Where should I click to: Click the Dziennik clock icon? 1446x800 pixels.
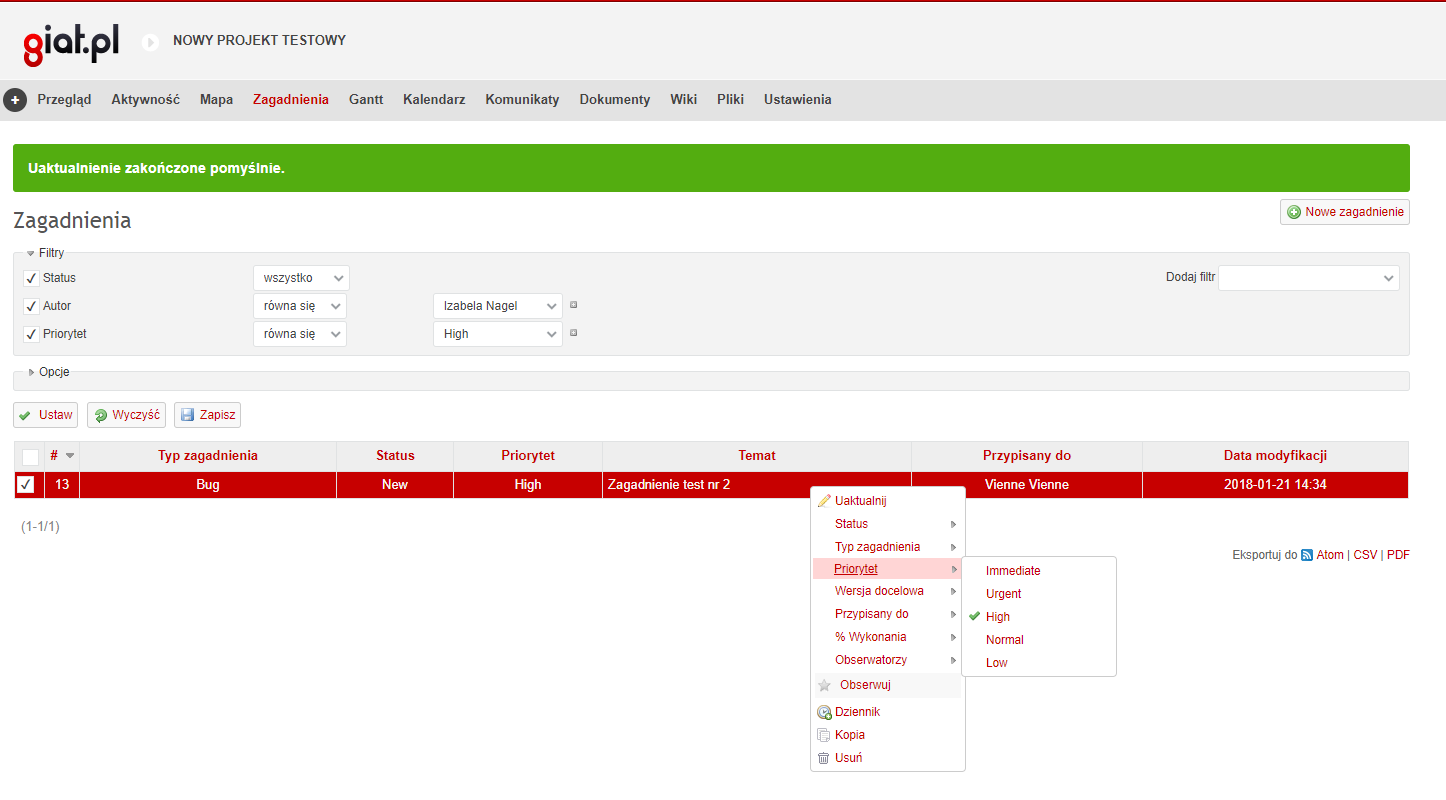coord(824,713)
